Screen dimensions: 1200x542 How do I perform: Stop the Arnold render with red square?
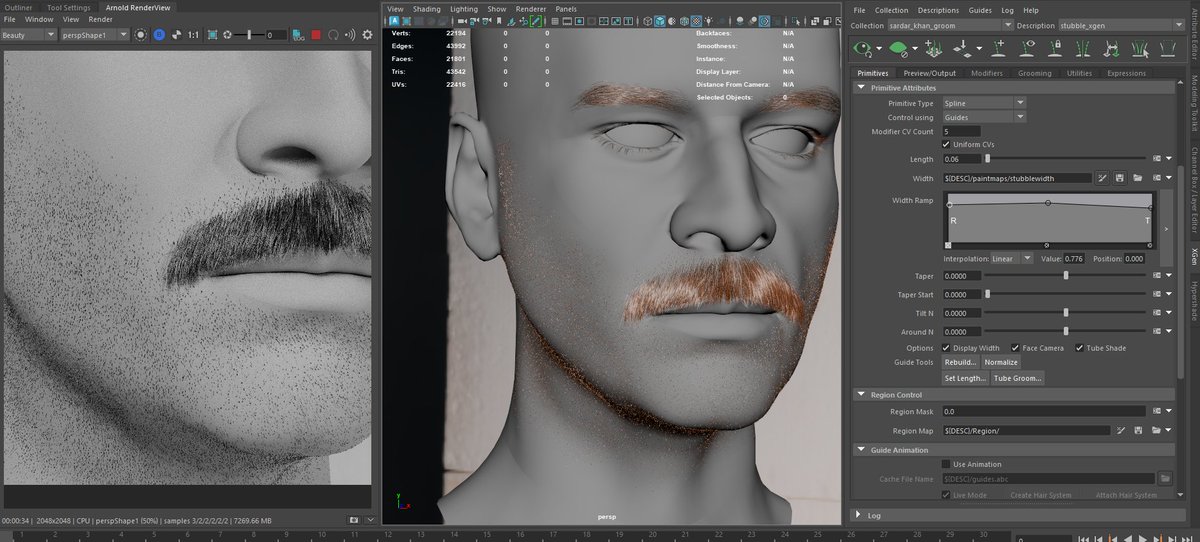click(316, 35)
